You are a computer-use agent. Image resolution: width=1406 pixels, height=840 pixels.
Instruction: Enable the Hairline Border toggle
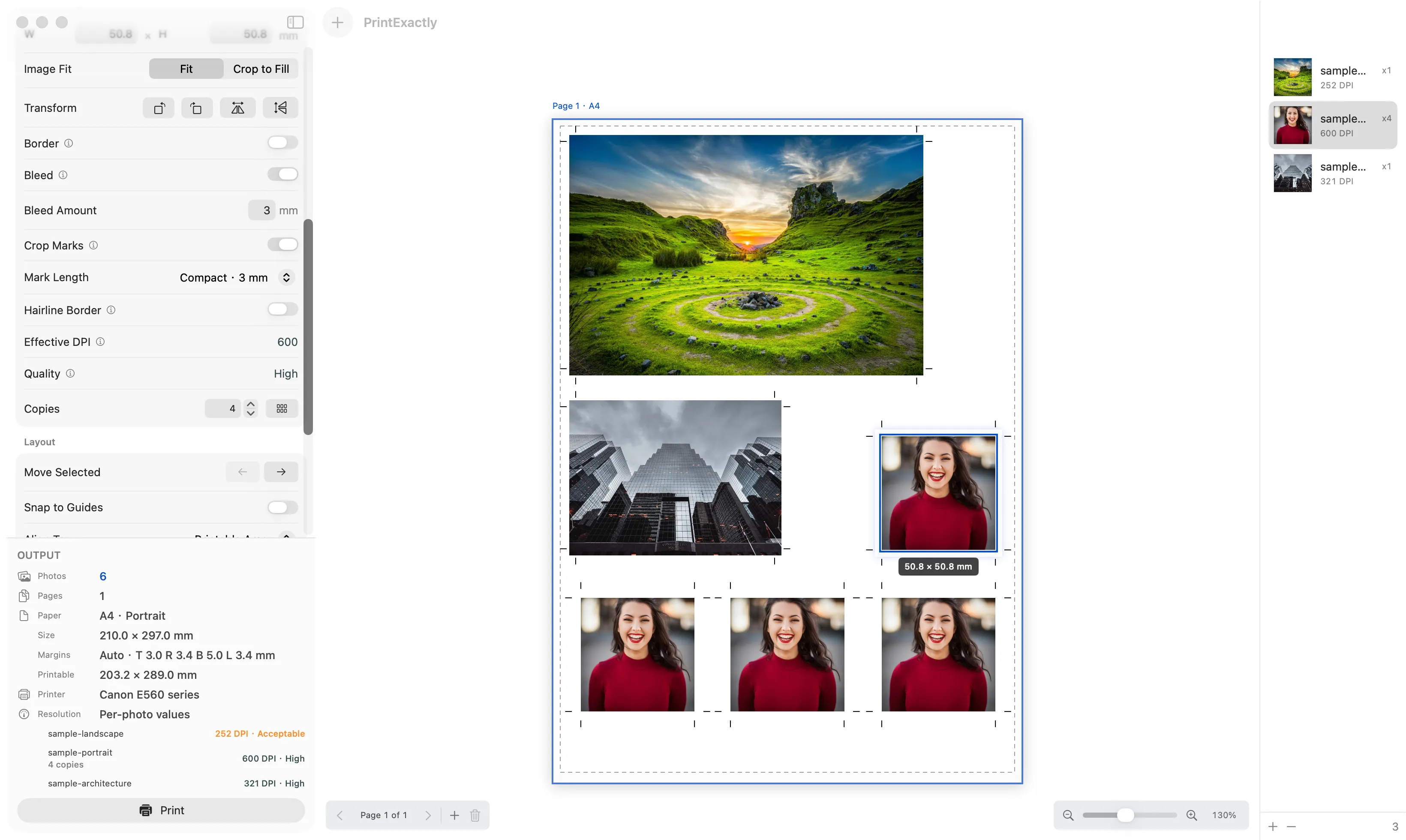[282, 309]
